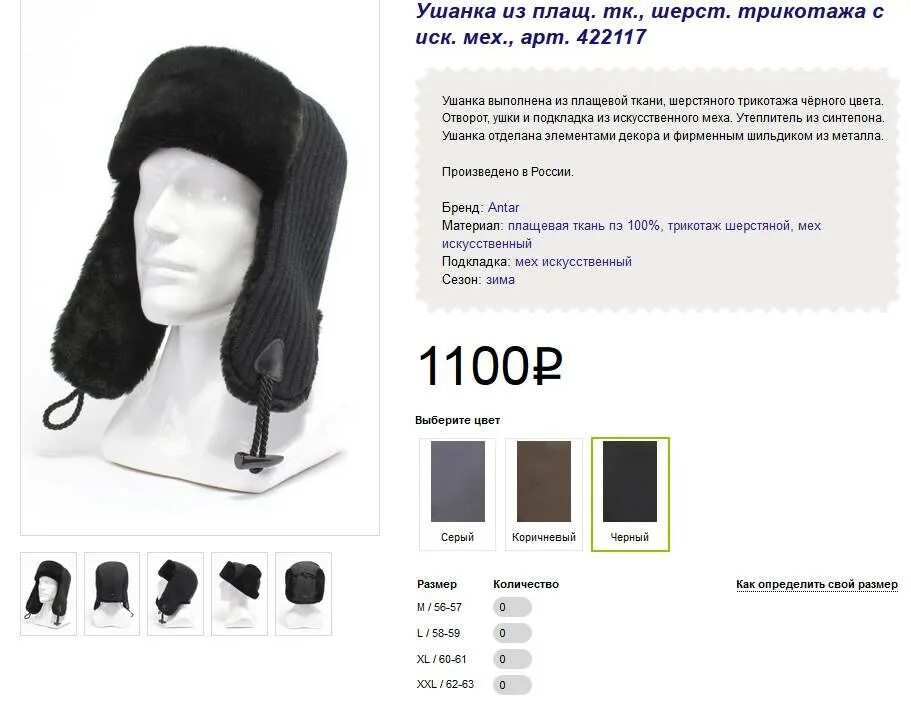
Task: Click the lining 'мех искусственный' link
Action: pyautogui.click(x=573, y=262)
